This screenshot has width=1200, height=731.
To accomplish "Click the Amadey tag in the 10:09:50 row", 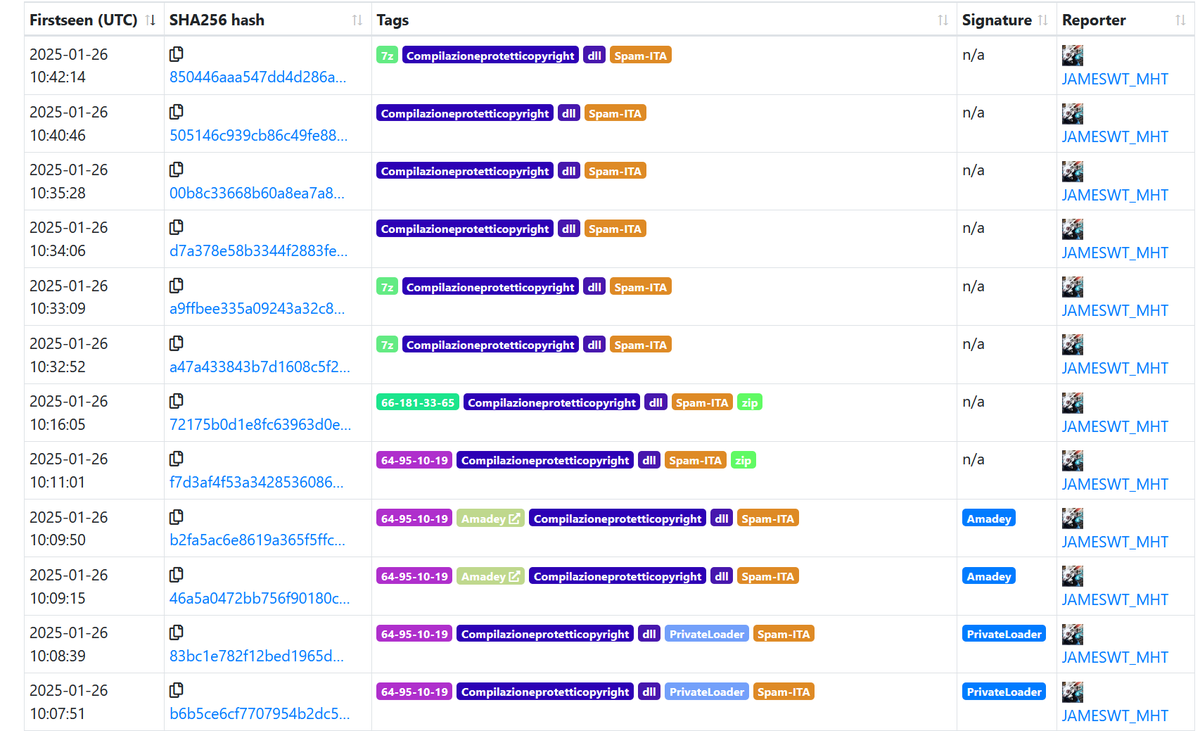I will tap(490, 519).
